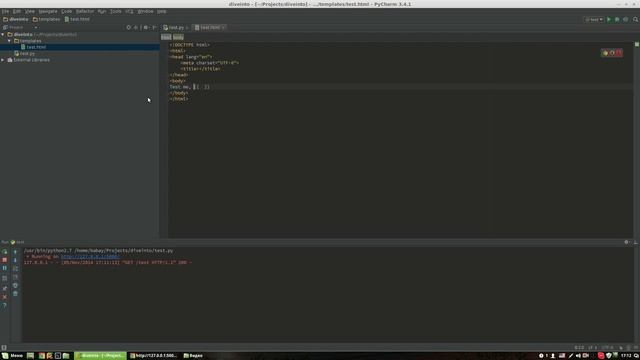Open terminal icon on taskbar
This screenshot has width=640, height=360.
(58, 356)
